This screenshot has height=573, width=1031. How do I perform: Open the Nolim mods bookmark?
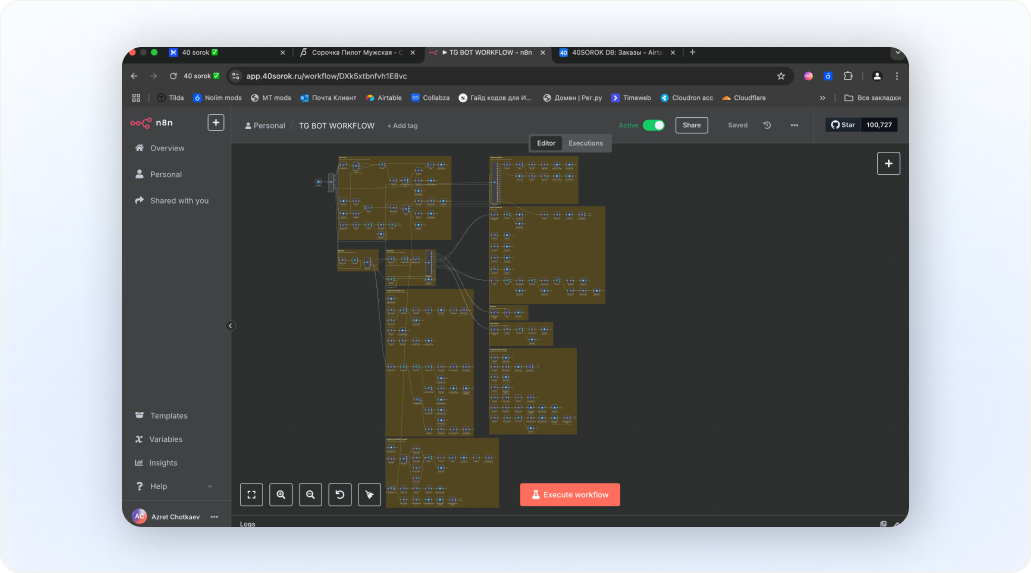click(217, 98)
